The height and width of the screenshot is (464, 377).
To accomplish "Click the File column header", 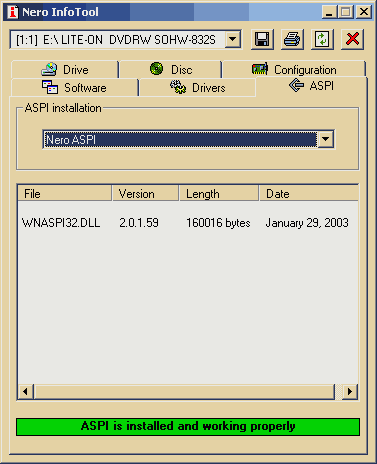I will tap(65, 194).
